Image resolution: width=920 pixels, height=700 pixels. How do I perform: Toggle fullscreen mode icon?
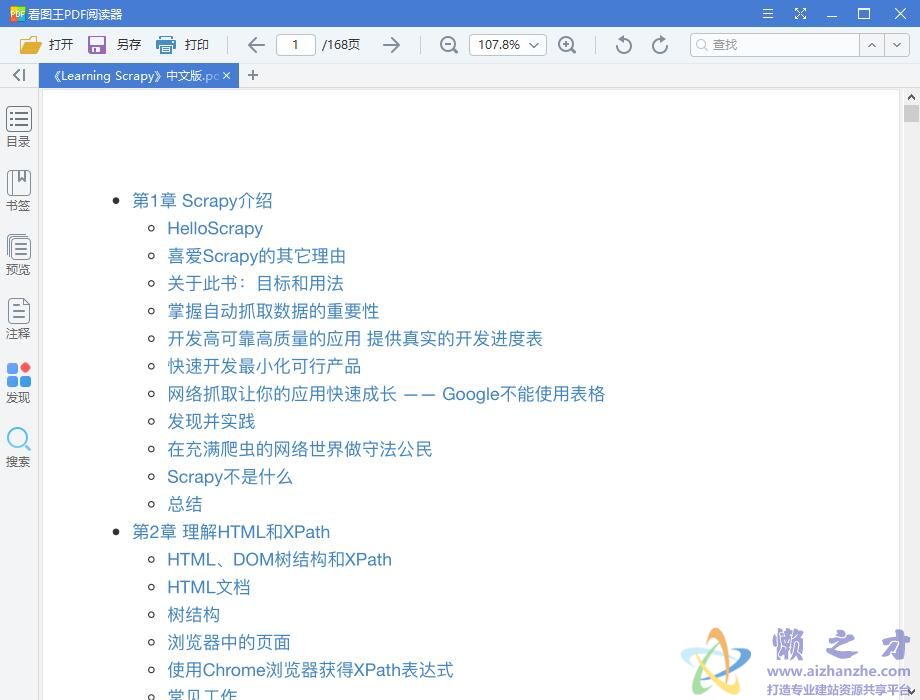(x=800, y=13)
